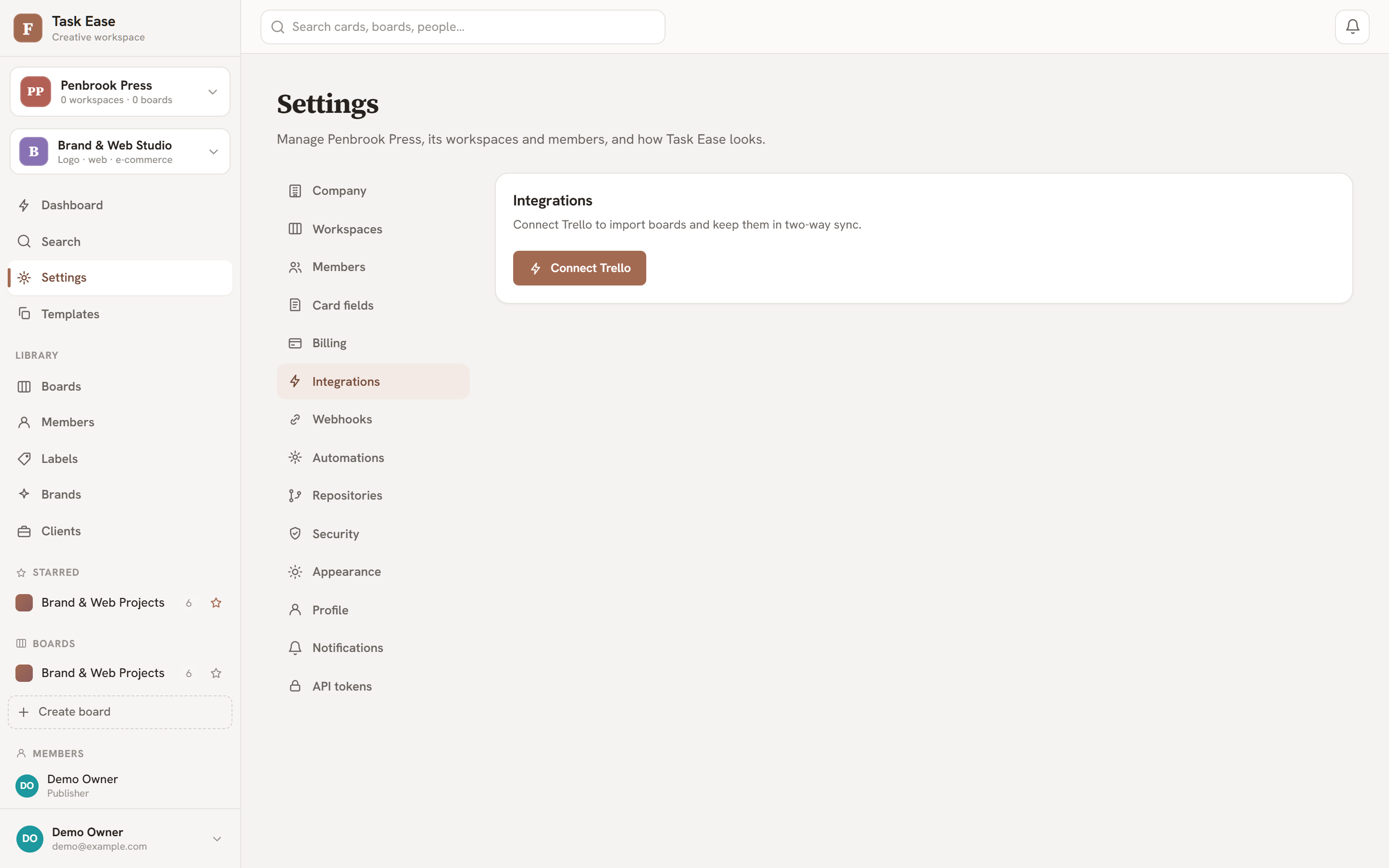Click the brown Brand & Web Projects swatch in Starred
The image size is (1389, 868).
pos(24,602)
